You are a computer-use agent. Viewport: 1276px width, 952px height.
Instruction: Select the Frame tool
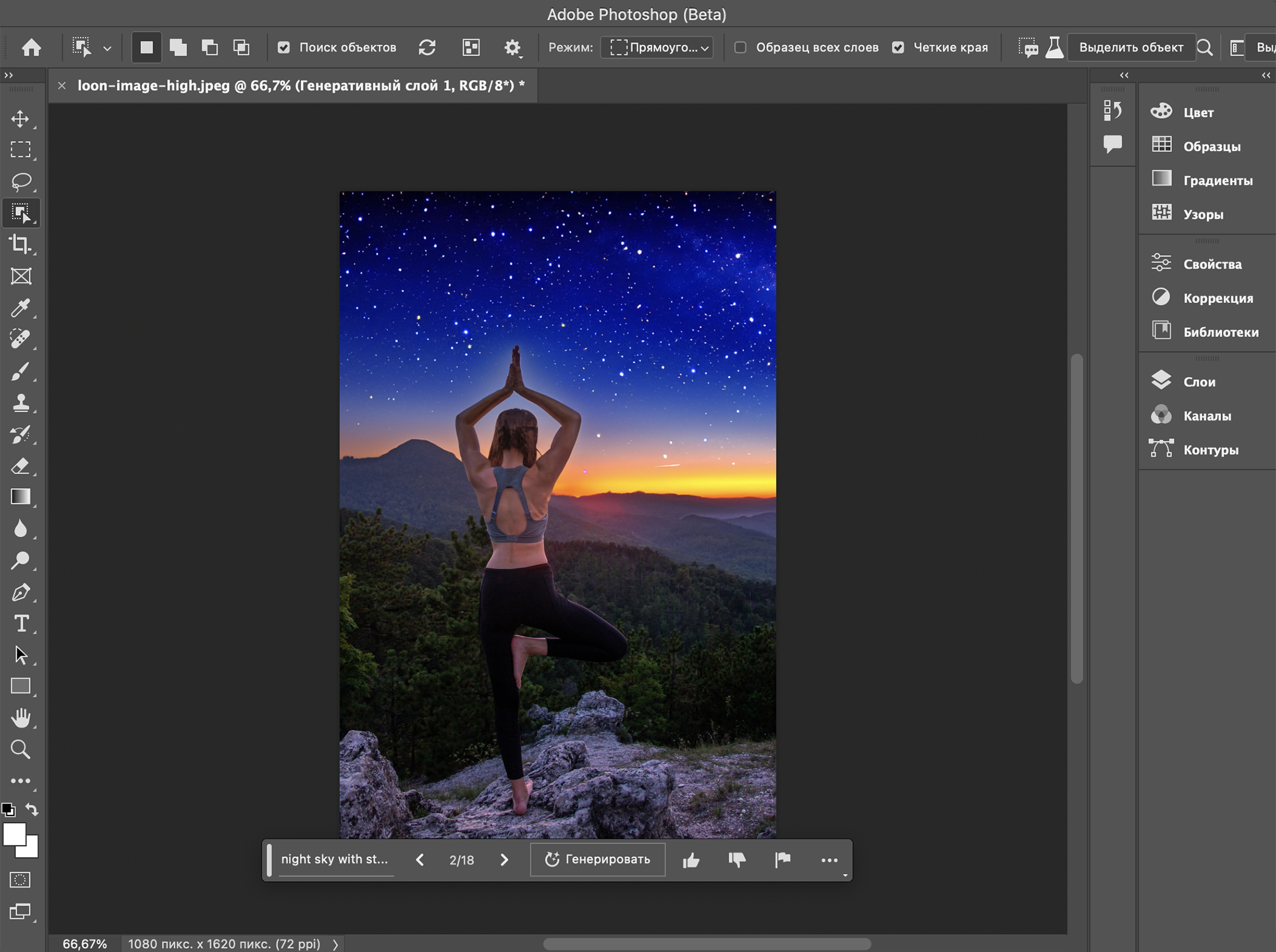[x=20, y=276]
